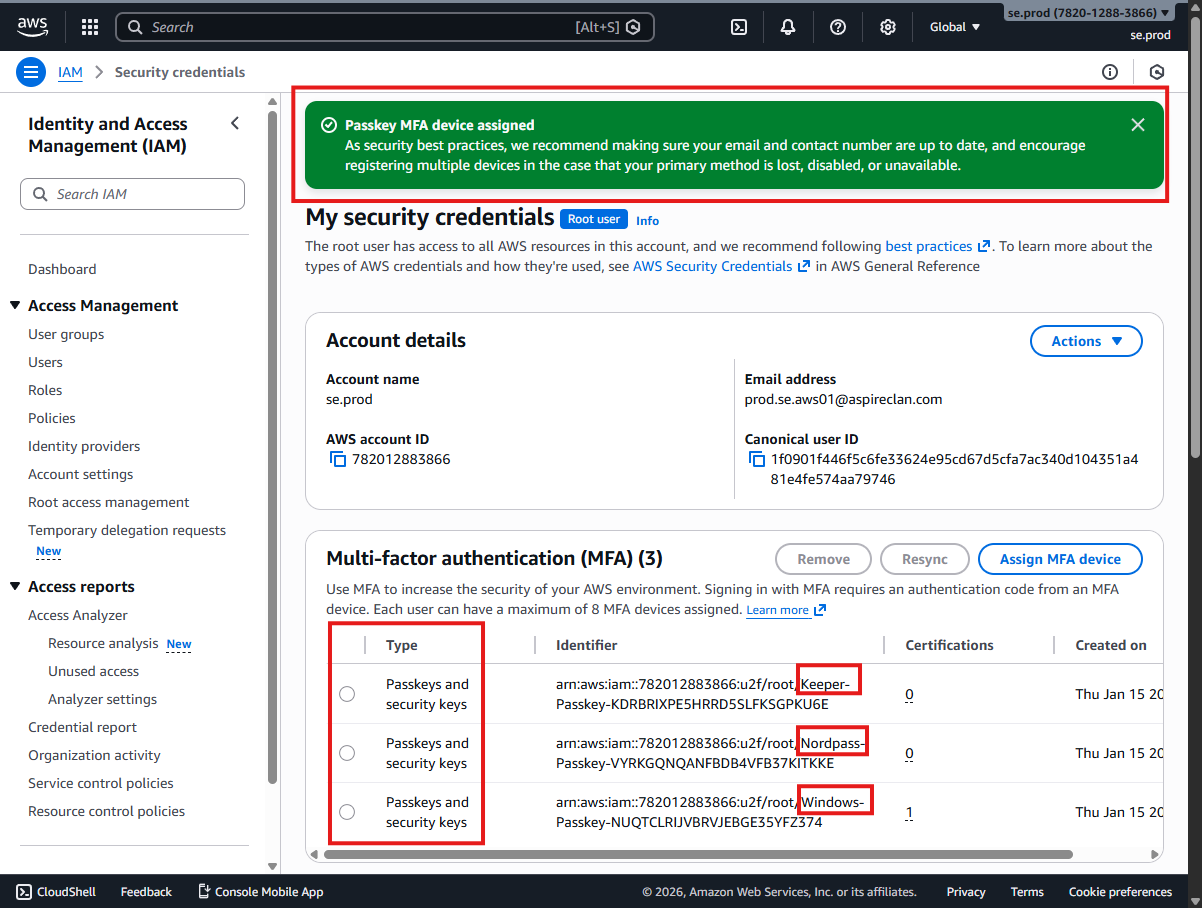Image resolution: width=1202 pixels, height=908 pixels.
Task: Go to Roles in sidebar
Action: (x=45, y=390)
